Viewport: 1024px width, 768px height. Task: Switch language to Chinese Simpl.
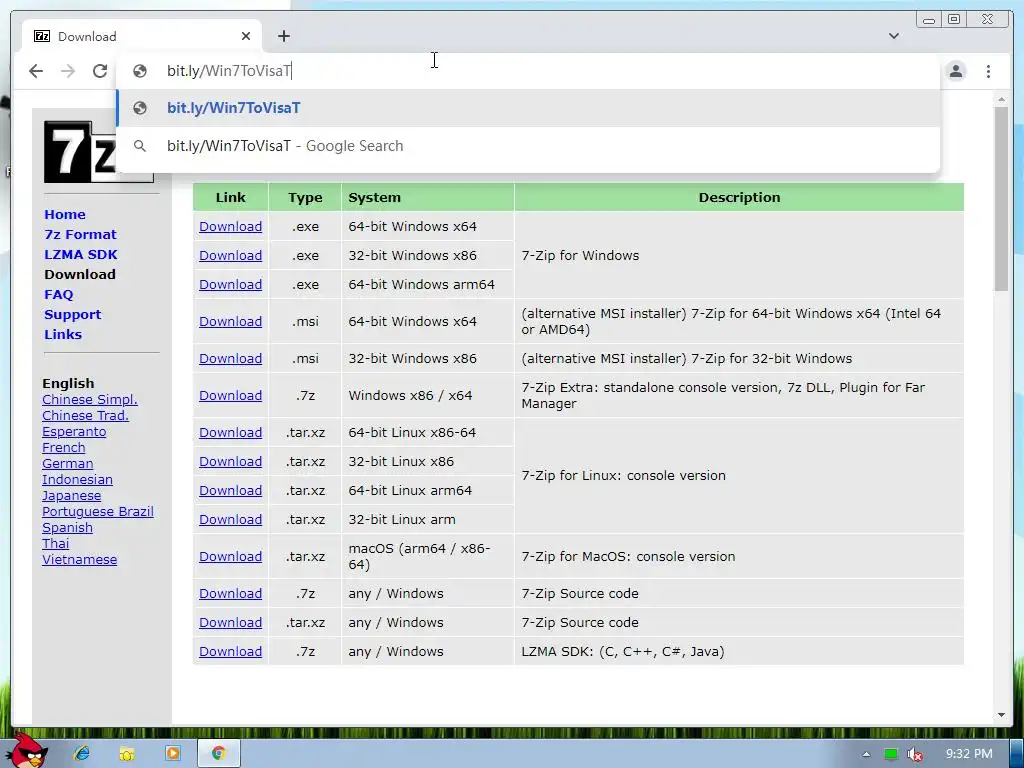[x=89, y=399]
